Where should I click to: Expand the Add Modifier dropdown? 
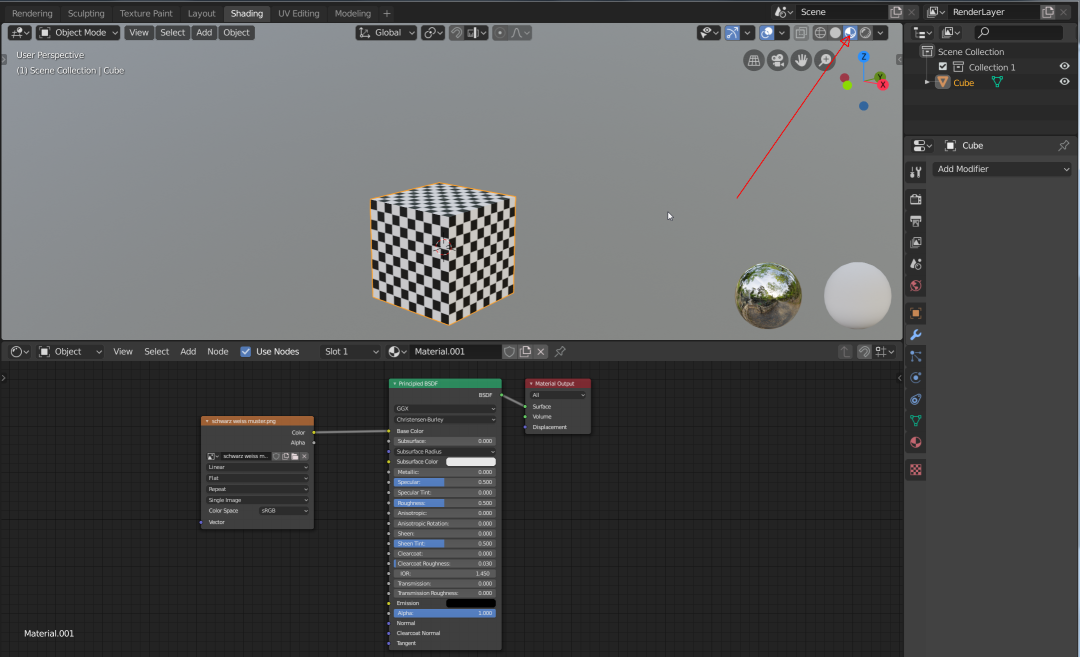[x=1002, y=169]
